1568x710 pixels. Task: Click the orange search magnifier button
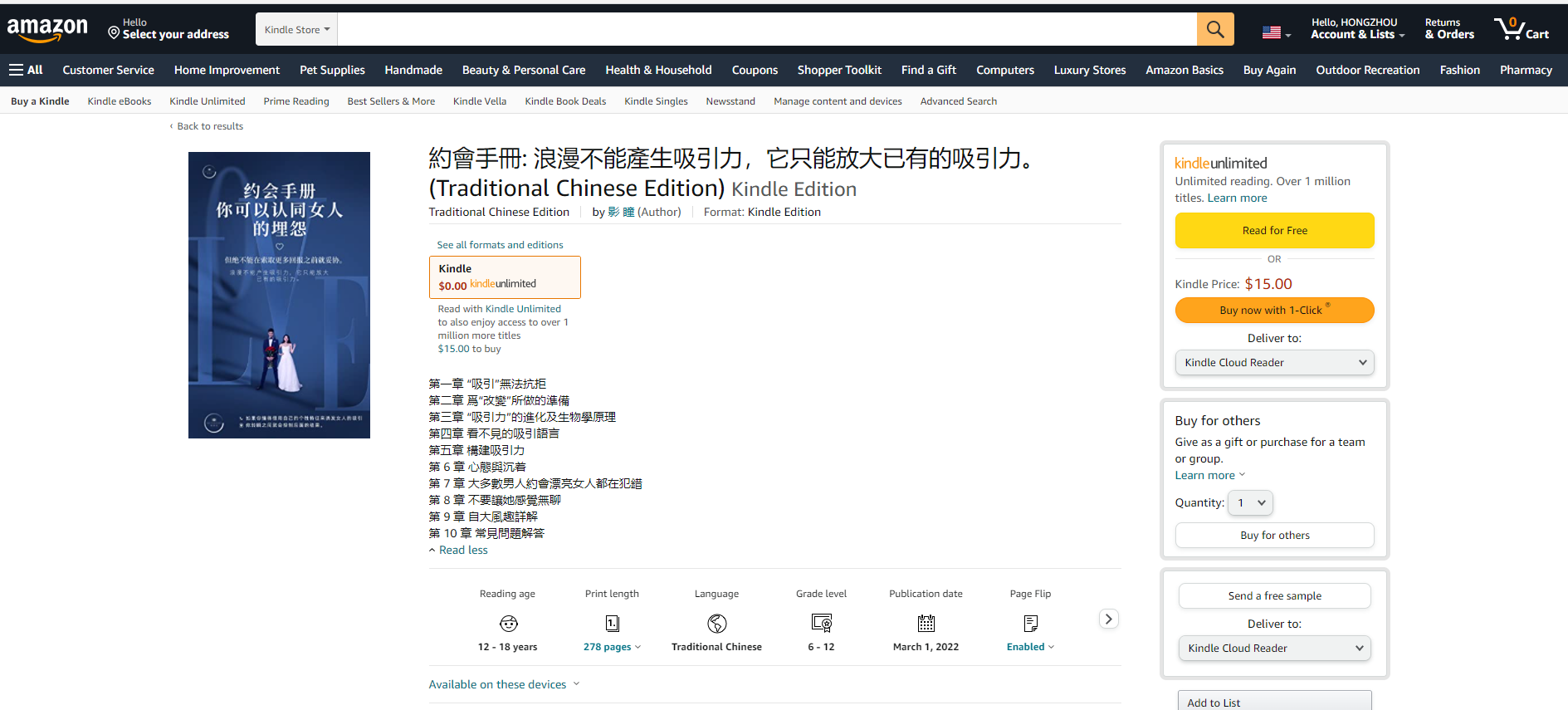(1215, 29)
